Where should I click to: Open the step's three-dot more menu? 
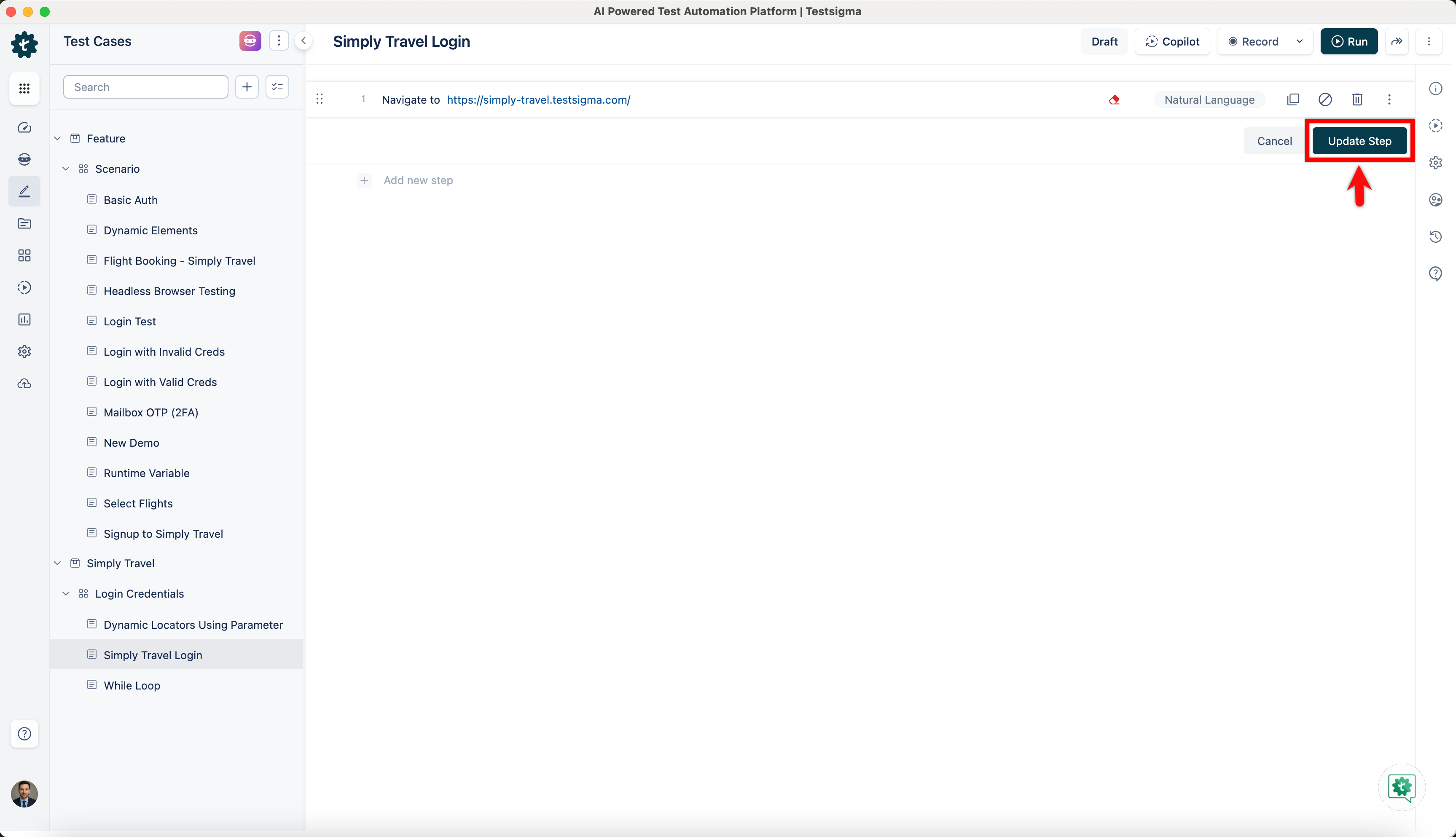point(1389,99)
